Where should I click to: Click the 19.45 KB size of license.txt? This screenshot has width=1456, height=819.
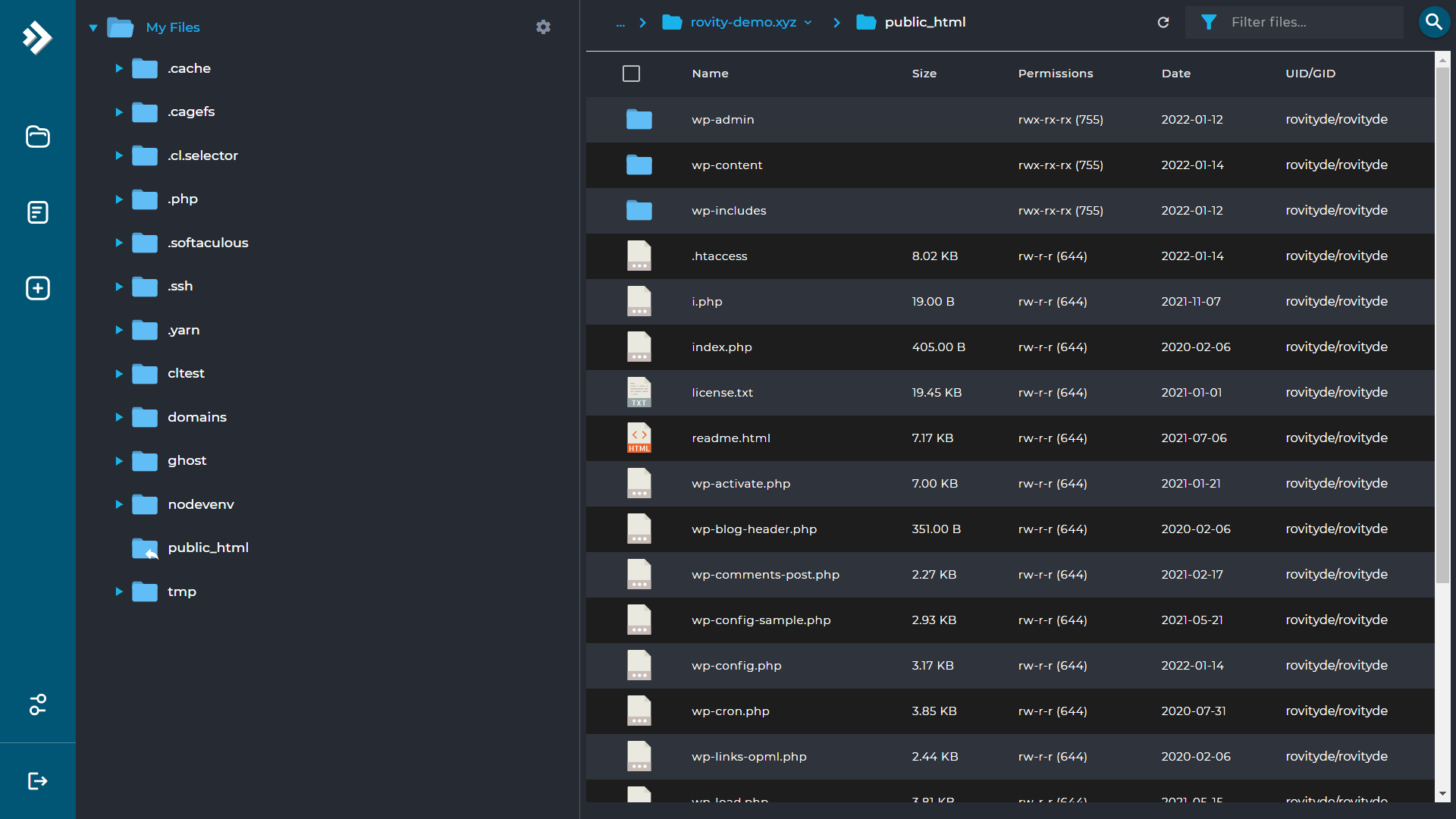[937, 393]
